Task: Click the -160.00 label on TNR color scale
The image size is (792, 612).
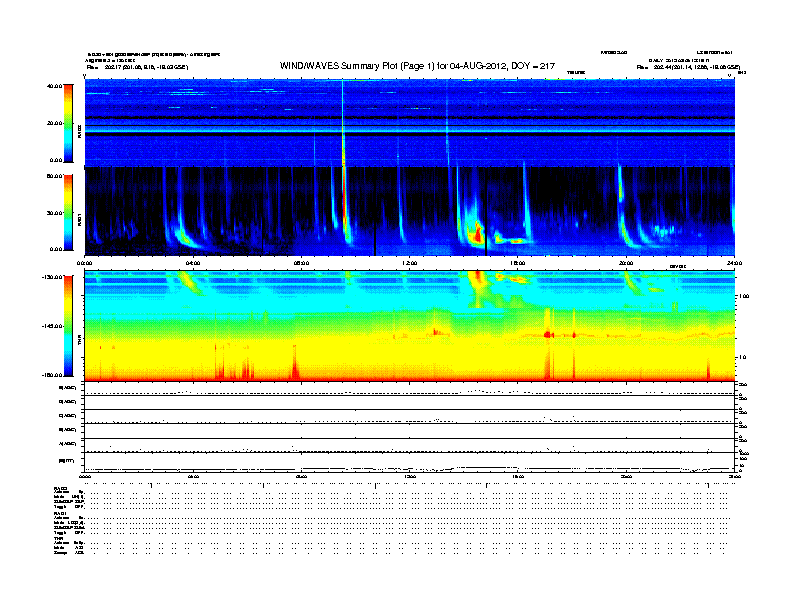Action: pyautogui.click(x=52, y=375)
